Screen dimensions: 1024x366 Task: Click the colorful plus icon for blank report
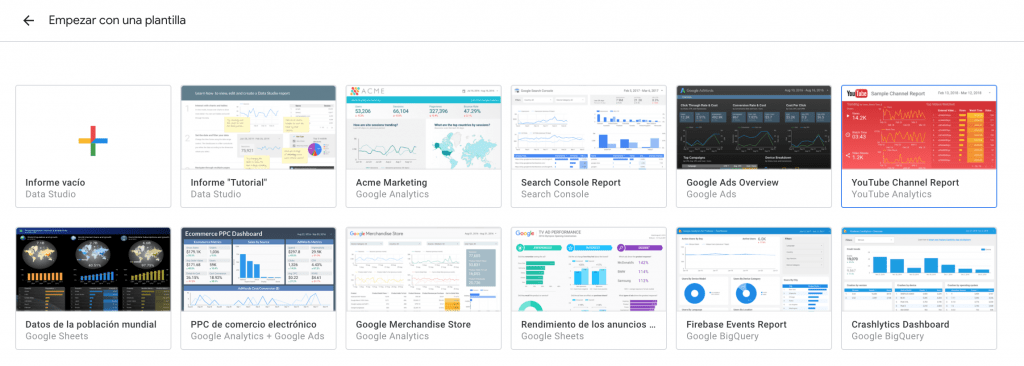click(x=93, y=141)
